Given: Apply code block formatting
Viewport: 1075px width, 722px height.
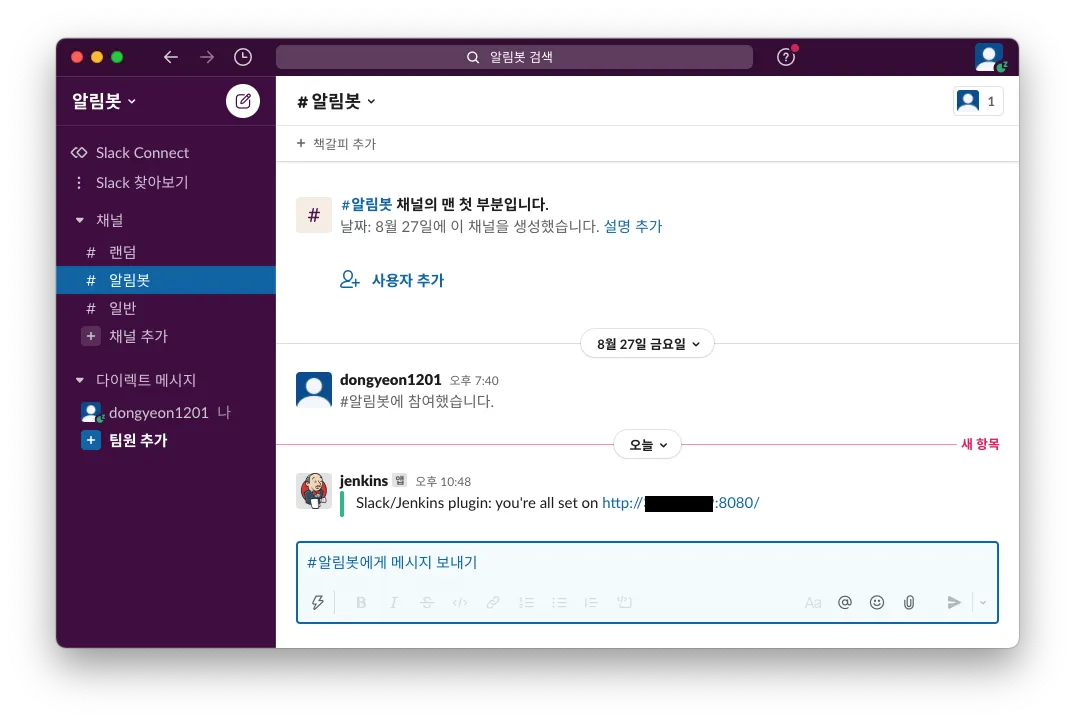Looking at the screenshot, I should click(x=624, y=602).
